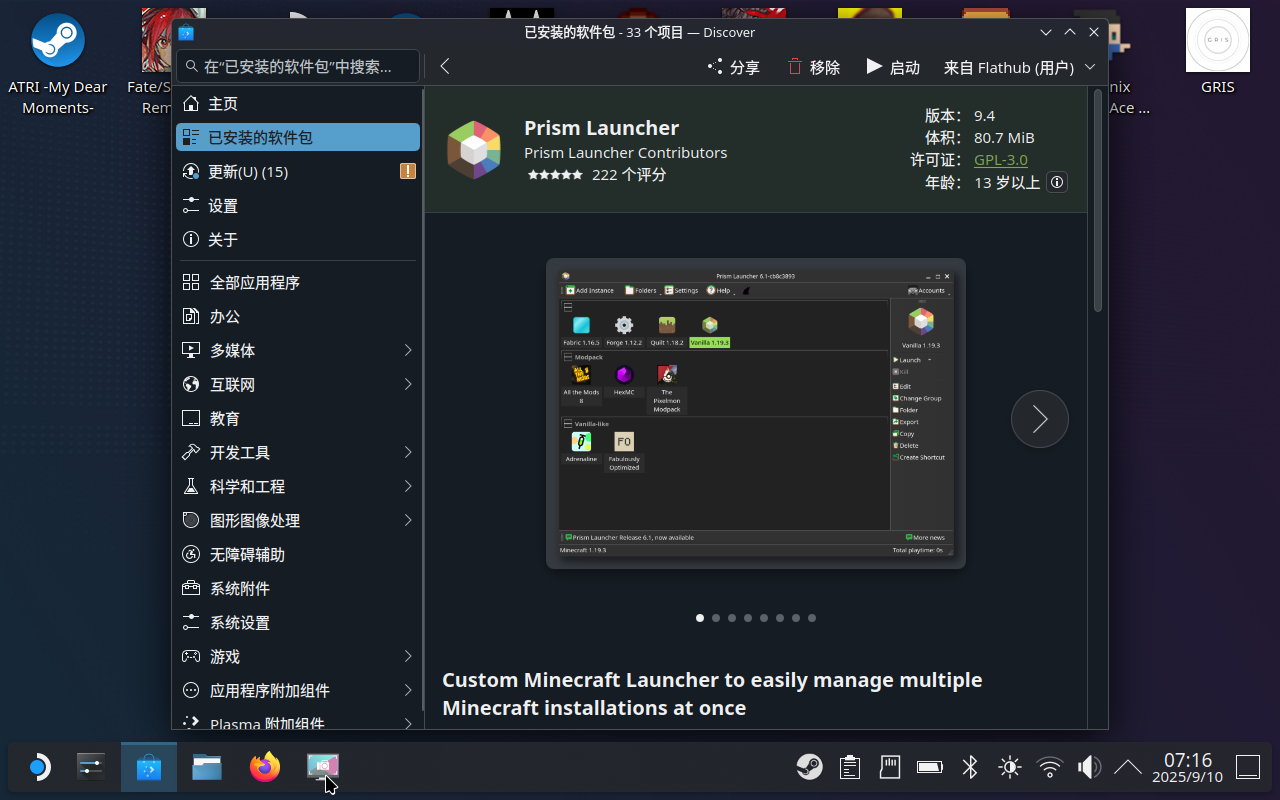Open 主页 in the sidebar

[298, 103]
